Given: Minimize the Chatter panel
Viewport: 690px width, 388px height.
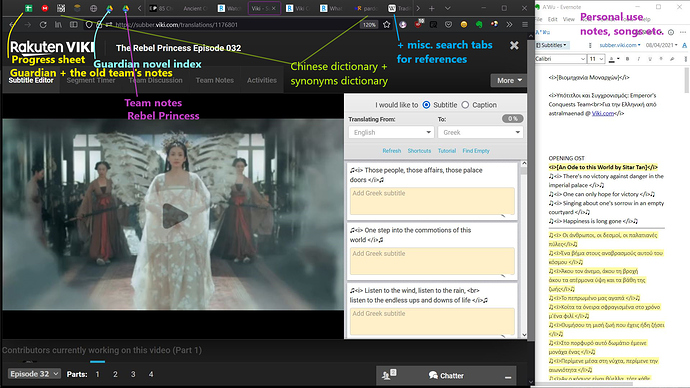Looking at the screenshot, I should 508,377.
